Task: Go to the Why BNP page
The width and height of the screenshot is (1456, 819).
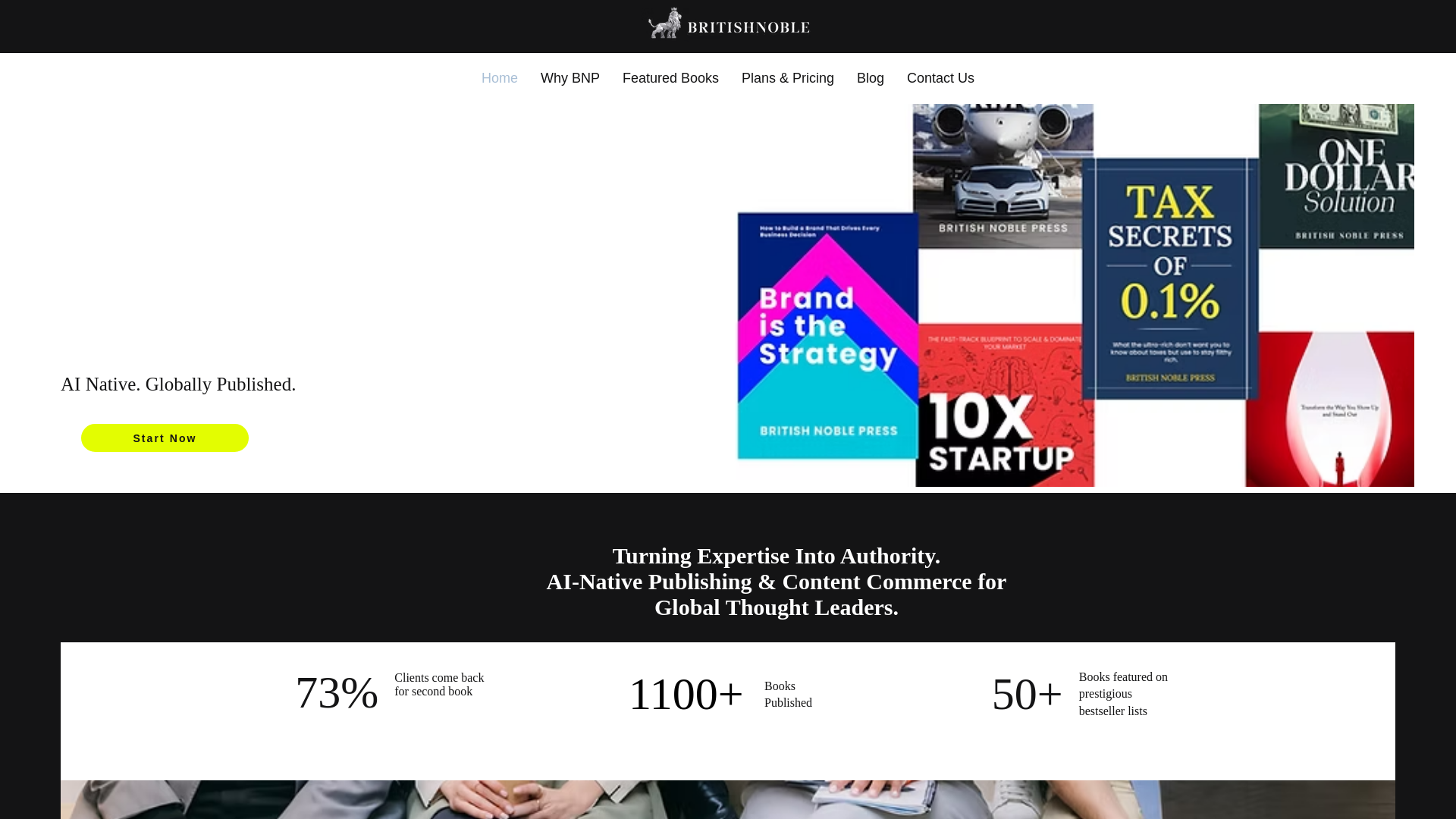Action: coord(570,78)
